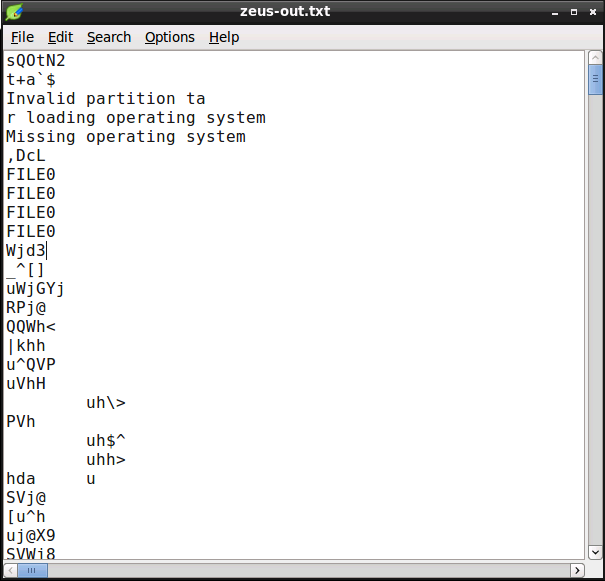Open the Edit menu
Viewport: 605px width, 581px height.
point(60,37)
